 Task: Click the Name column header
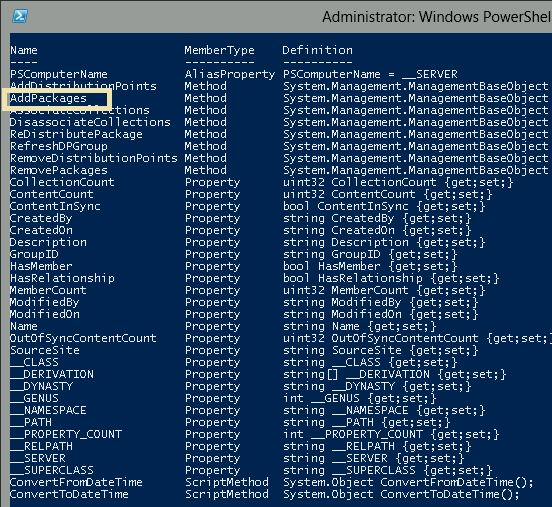click(24, 50)
